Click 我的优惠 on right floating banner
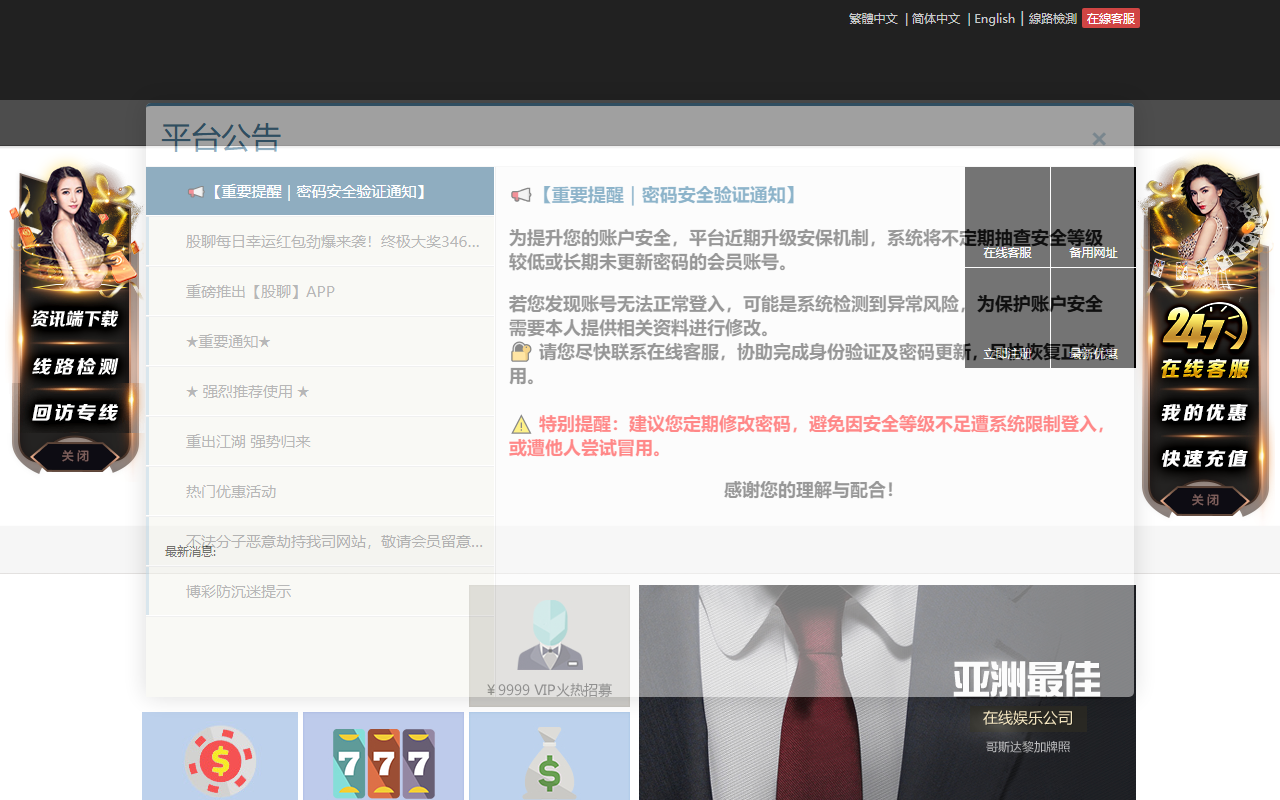 pyautogui.click(x=1205, y=412)
